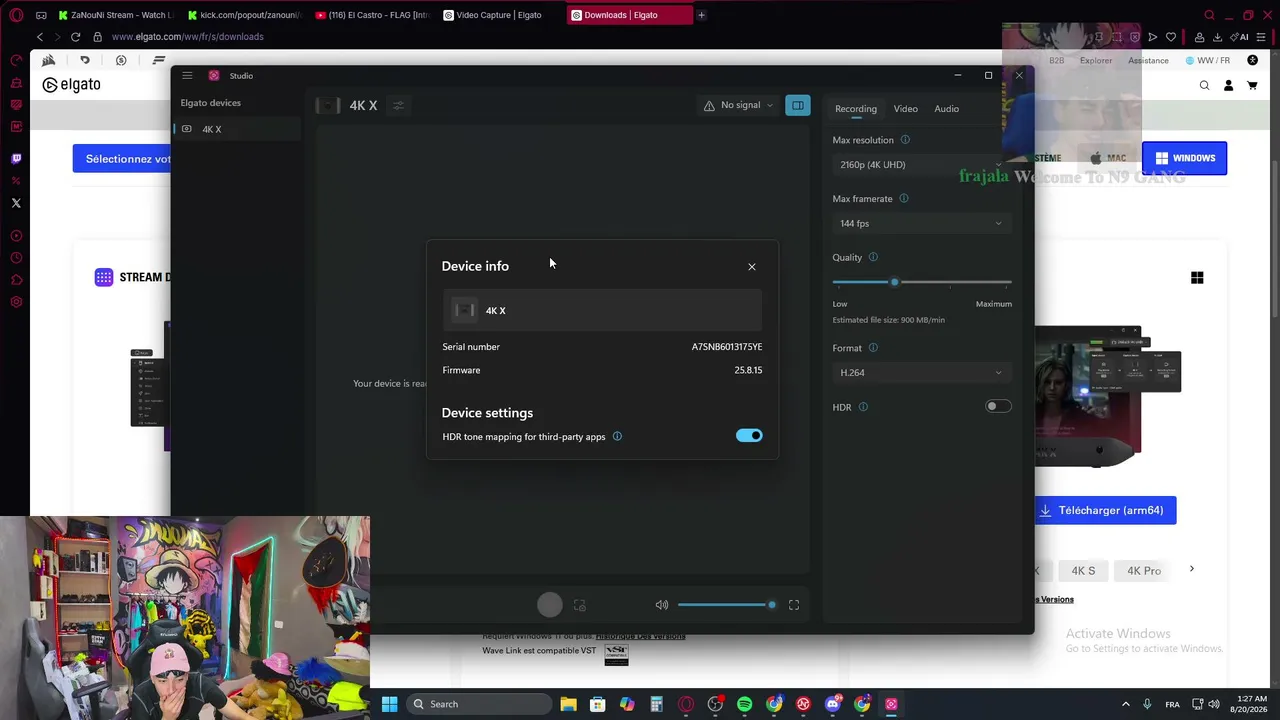This screenshot has height=720, width=1280.
Task: Open X in the Opera sidebar
Action: point(16,203)
